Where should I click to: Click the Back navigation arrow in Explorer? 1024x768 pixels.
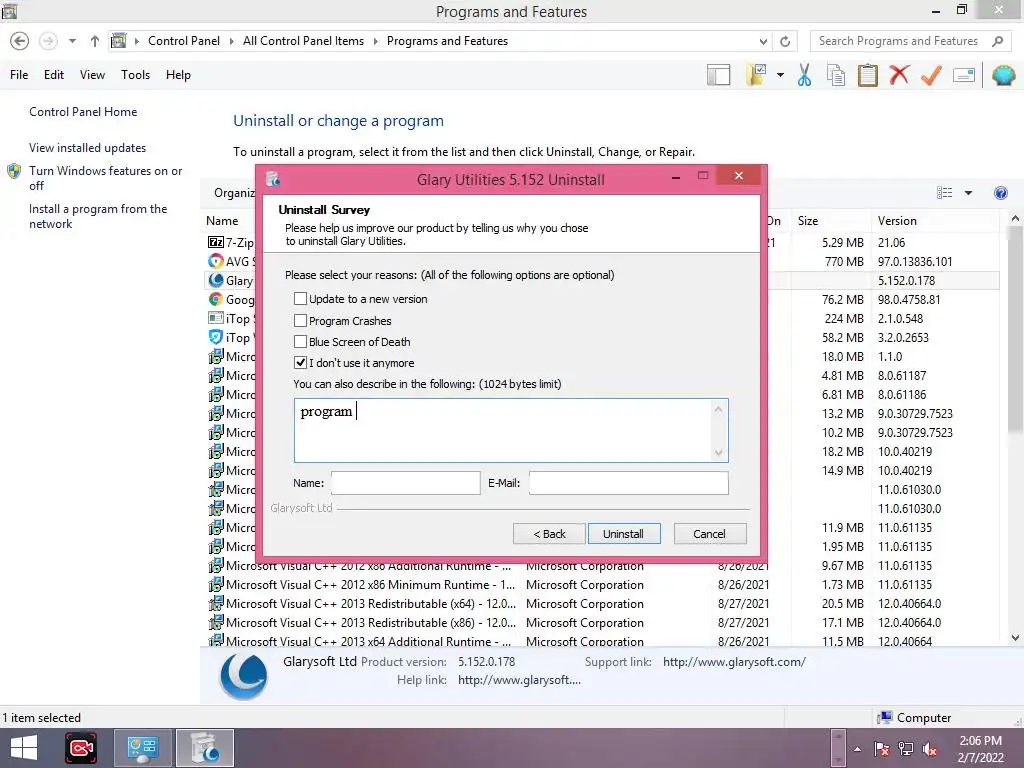pyautogui.click(x=20, y=40)
